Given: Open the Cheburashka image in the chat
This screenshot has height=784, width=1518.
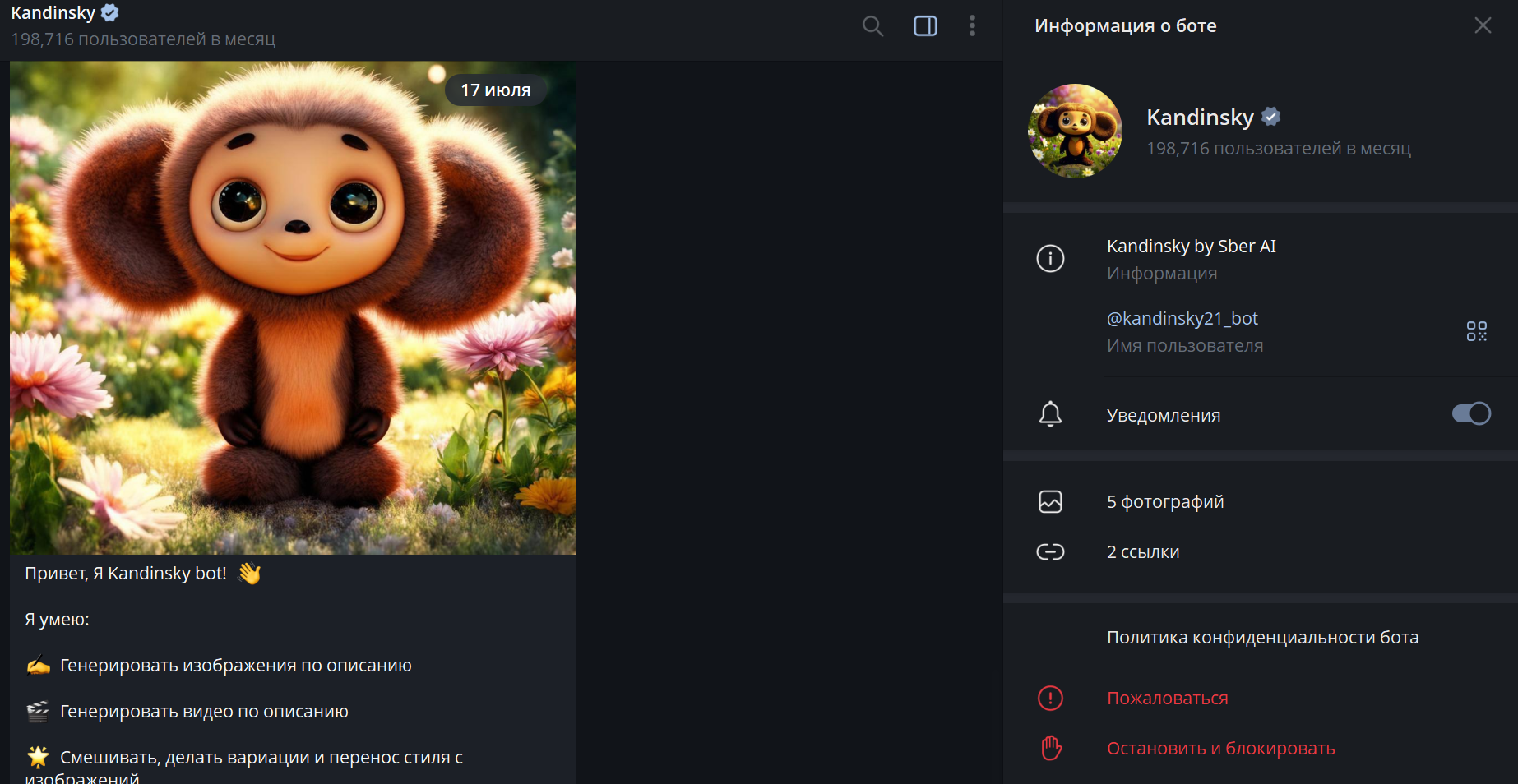Looking at the screenshot, I should click(293, 308).
